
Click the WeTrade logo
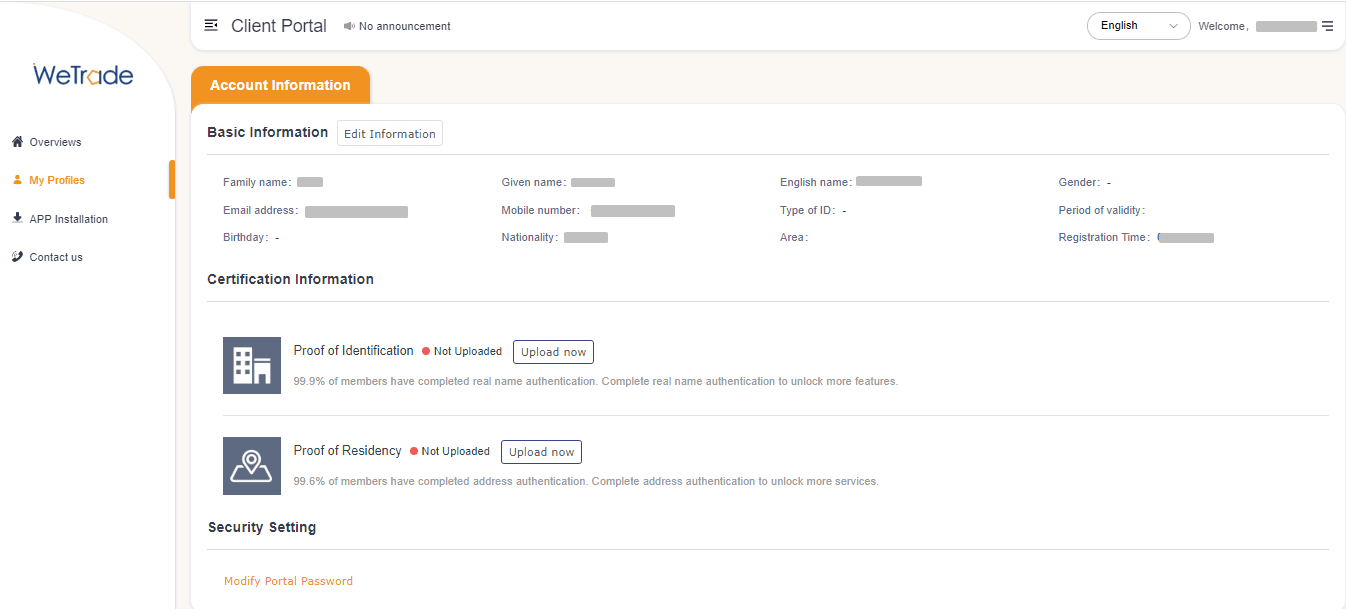coord(83,75)
